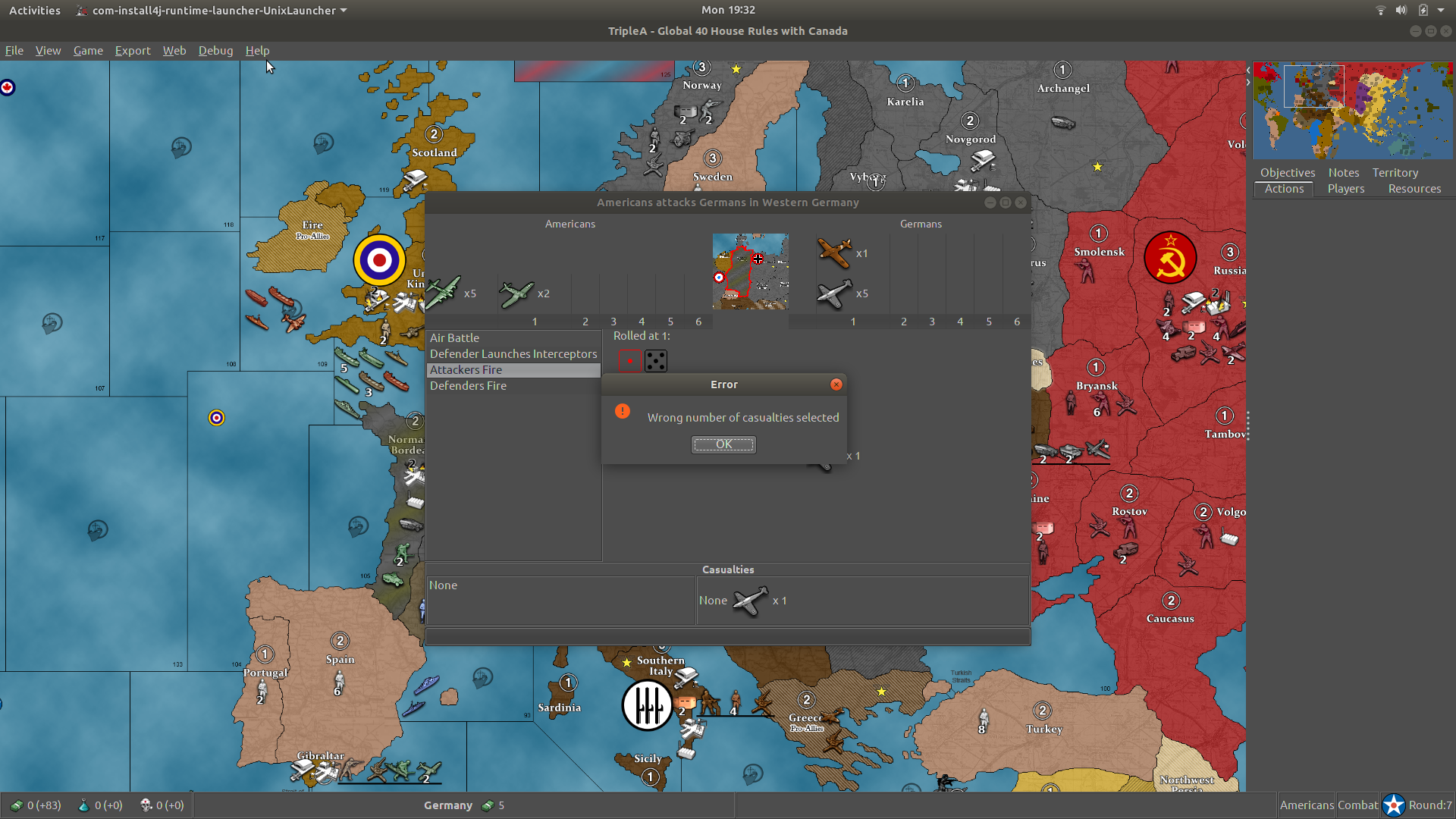Click the orange German plane x1
Viewport: 1456px width, 819px height.
click(x=834, y=253)
